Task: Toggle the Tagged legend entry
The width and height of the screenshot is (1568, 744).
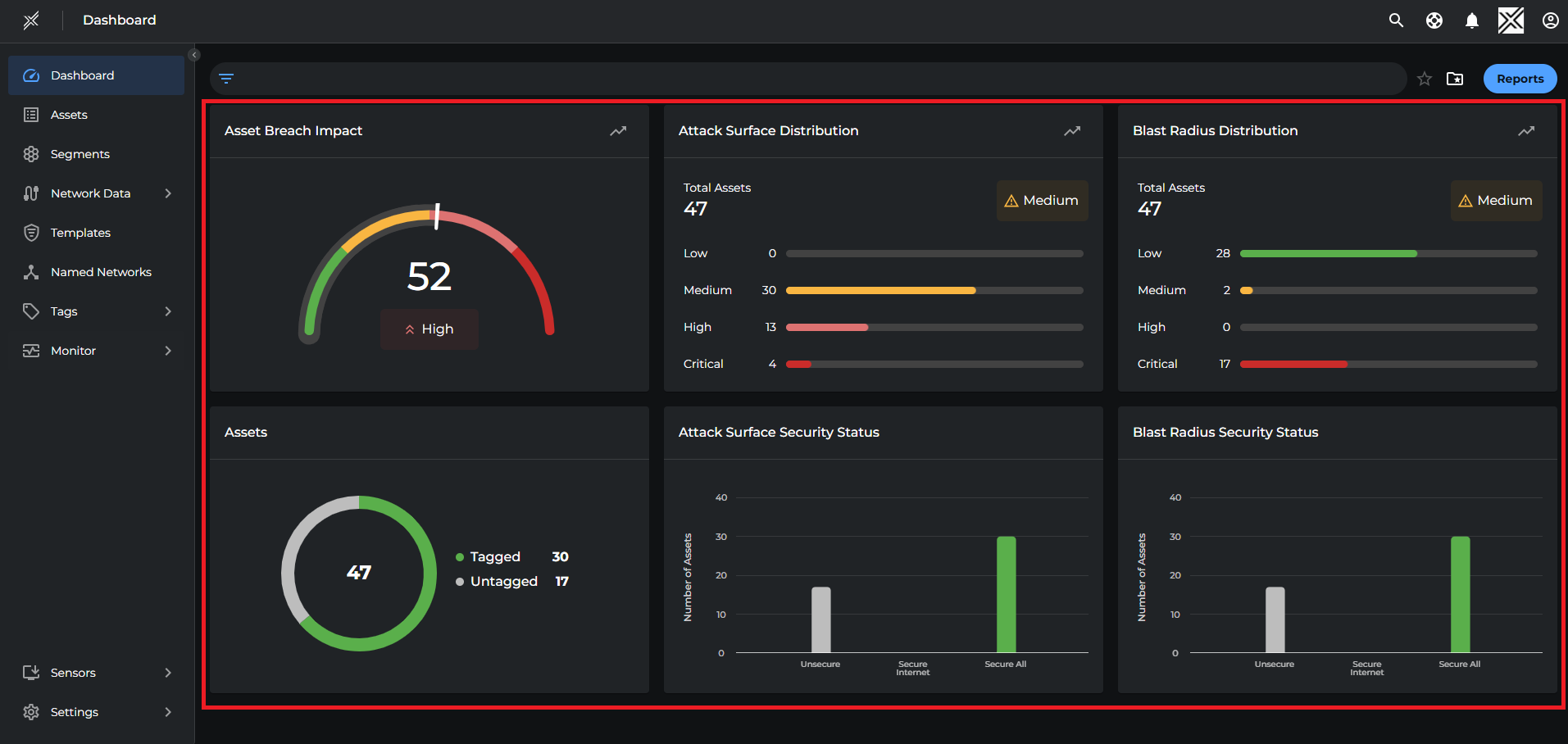Action: [x=488, y=556]
